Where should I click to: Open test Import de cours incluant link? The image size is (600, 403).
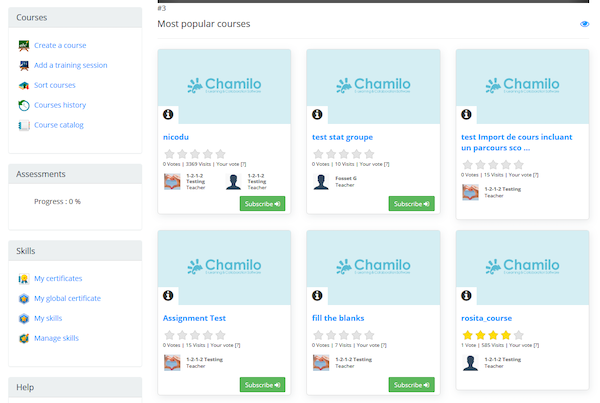pyautogui.click(x=517, y=142)
